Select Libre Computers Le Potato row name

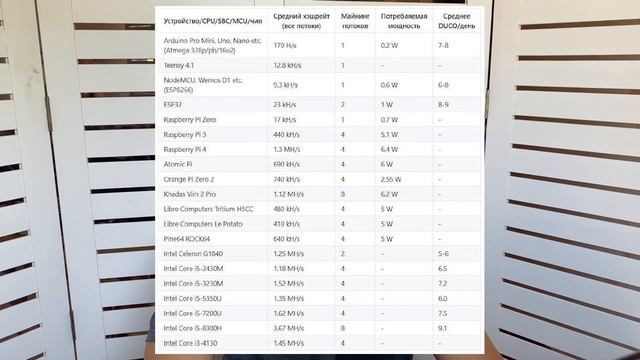[x=203, y=224]
